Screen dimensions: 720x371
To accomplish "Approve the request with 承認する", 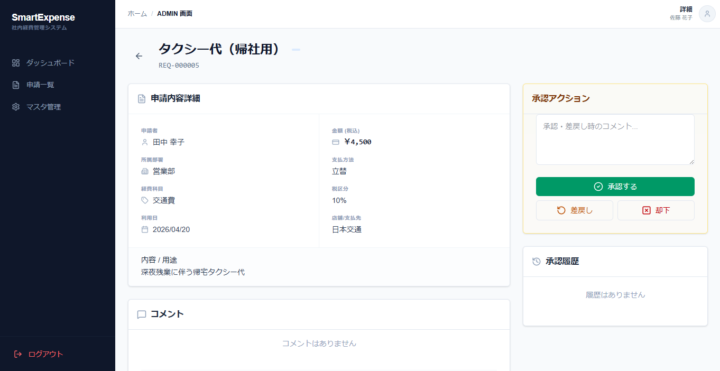I will click(615, 186).
